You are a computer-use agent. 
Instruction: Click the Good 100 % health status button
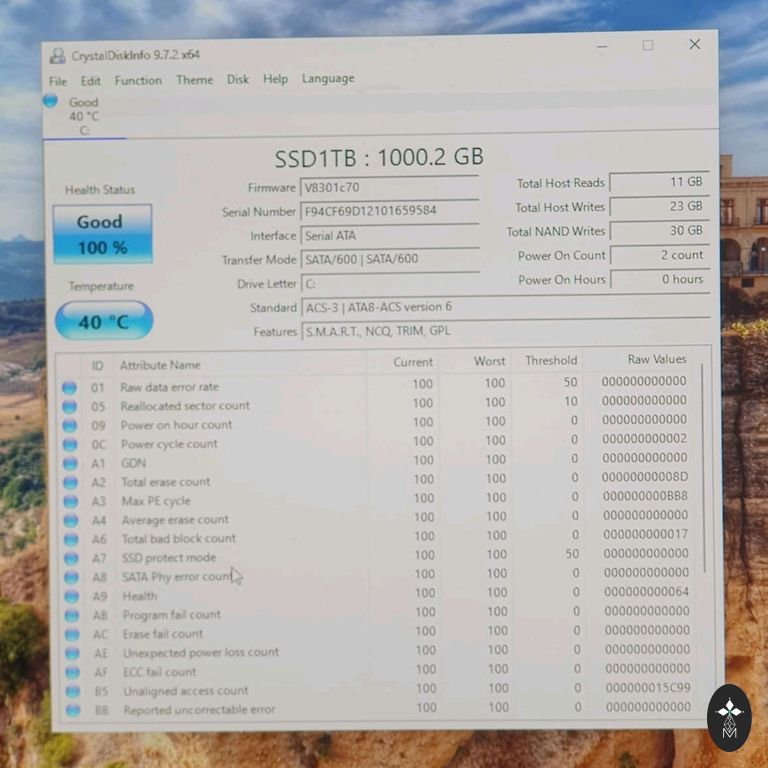(x=102, y=234)
